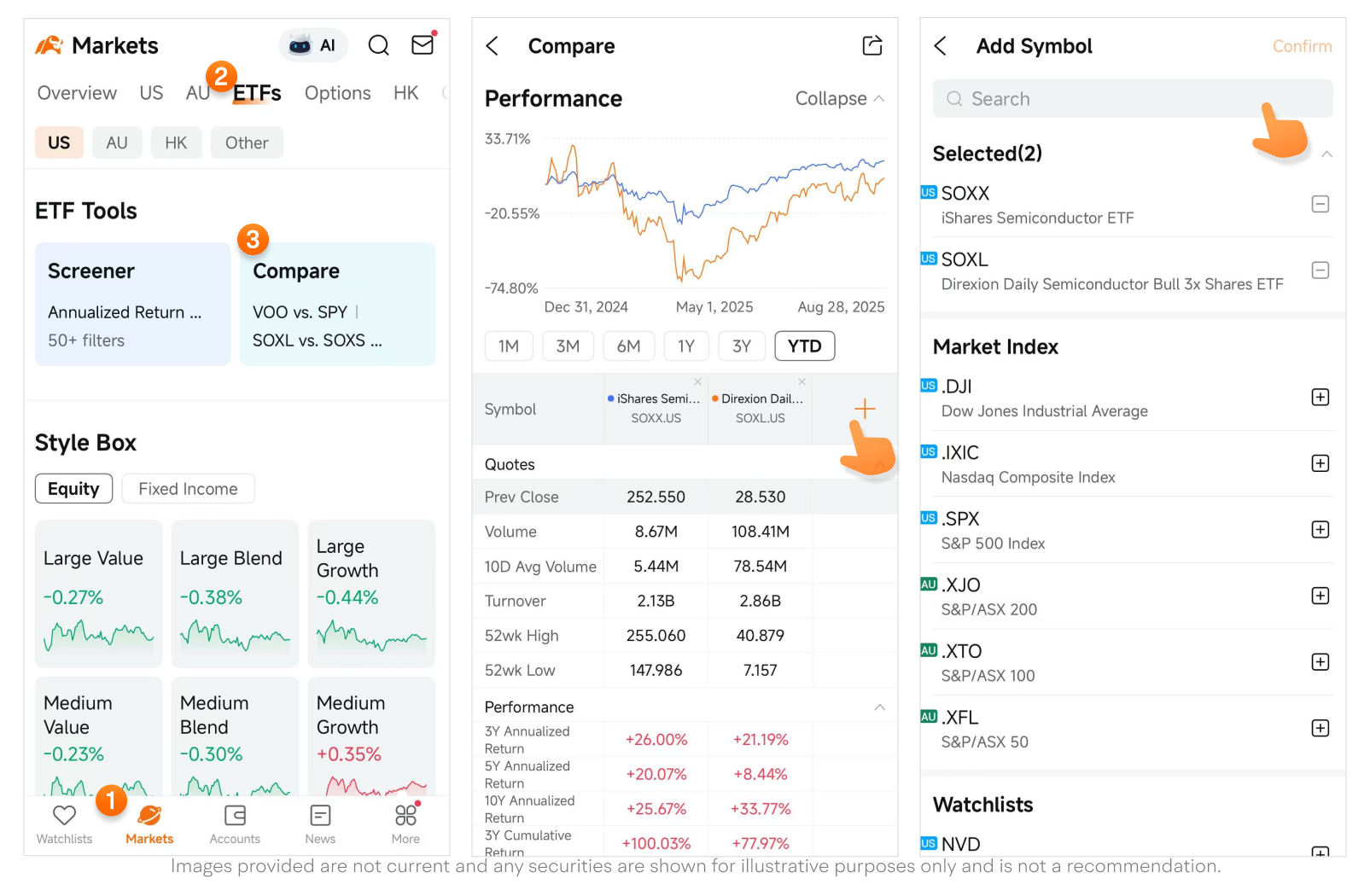Collapse the Performance chart section
Viewport: 1370px width, 896px height.
click(838, 98)
